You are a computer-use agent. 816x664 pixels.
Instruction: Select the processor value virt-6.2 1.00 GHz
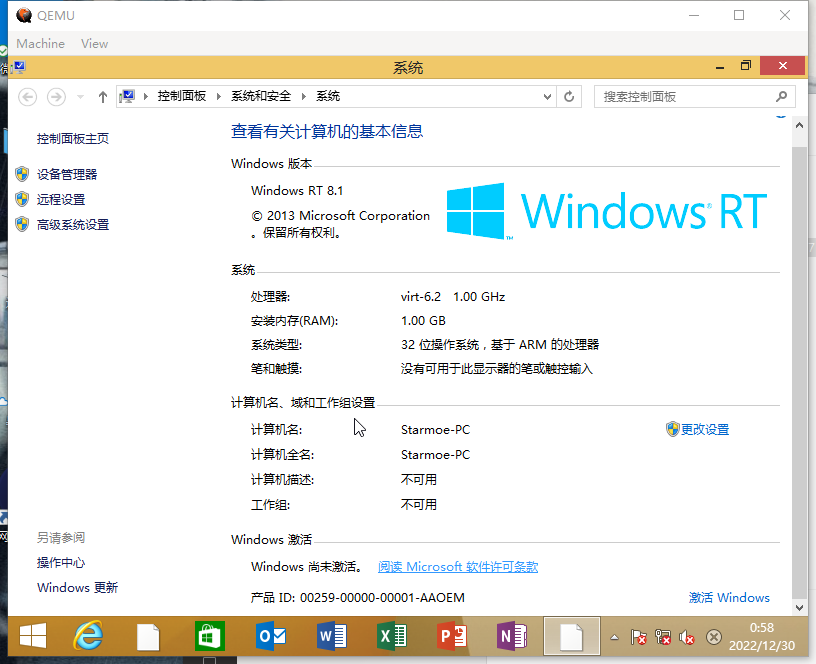[453, 297]
